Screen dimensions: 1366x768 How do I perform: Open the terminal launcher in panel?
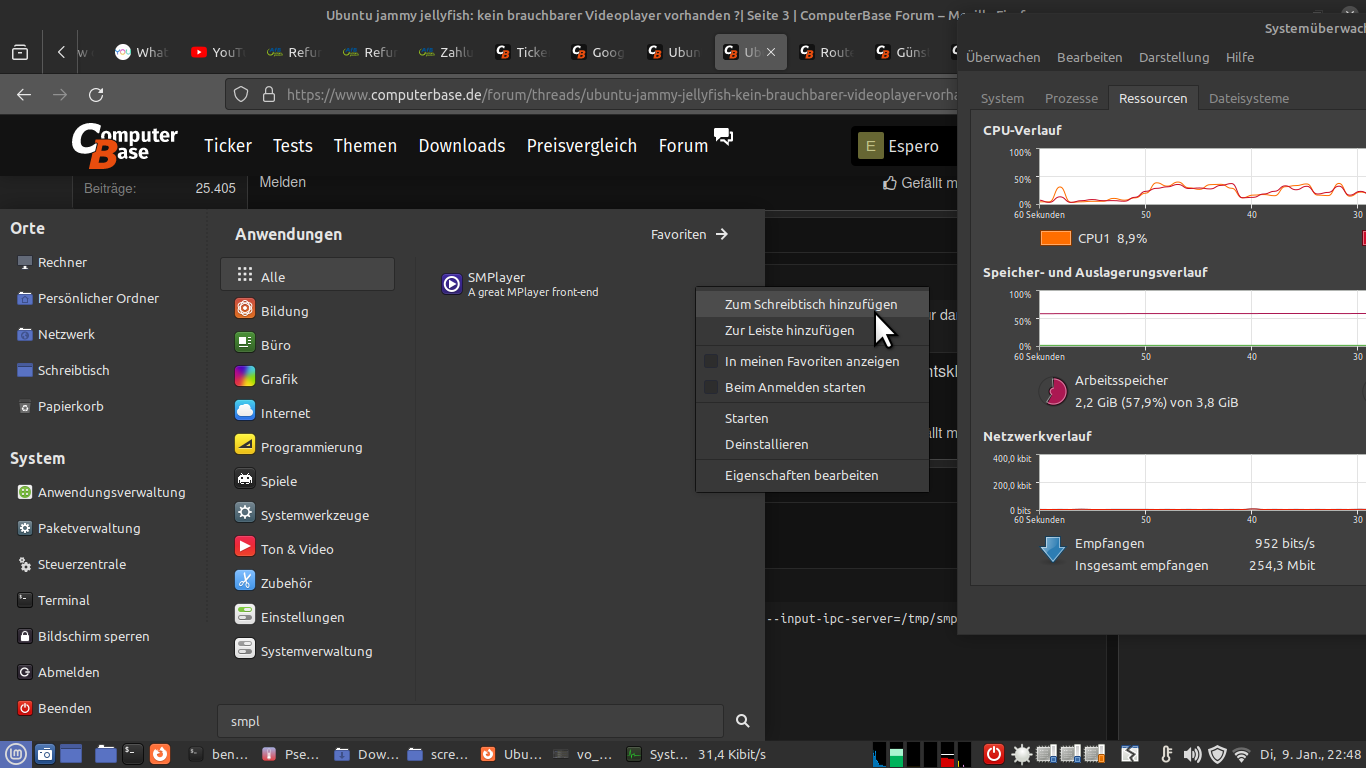[x=132, y=754]
